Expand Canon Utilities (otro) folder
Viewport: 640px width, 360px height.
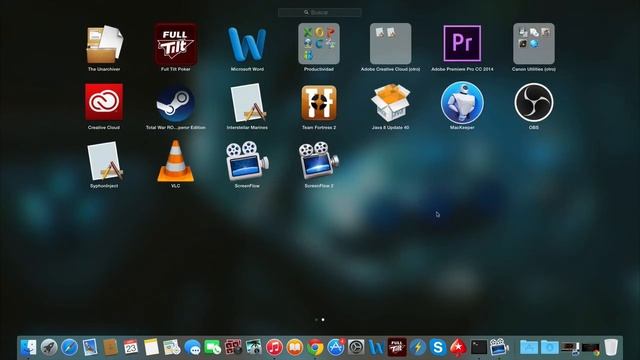(x=534, y=44)
